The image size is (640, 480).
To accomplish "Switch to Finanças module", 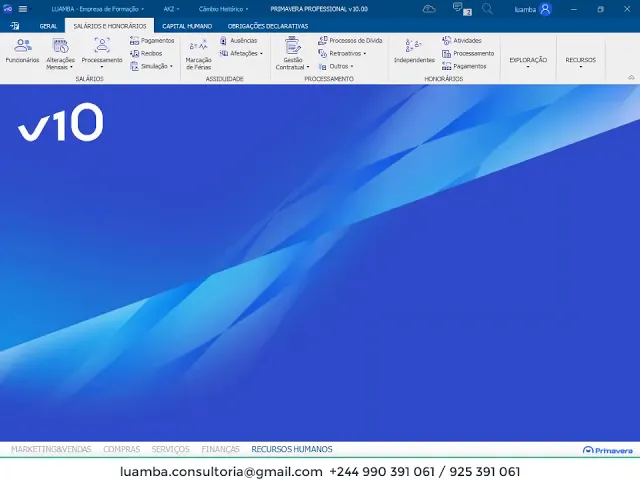I will coord(220,449).
